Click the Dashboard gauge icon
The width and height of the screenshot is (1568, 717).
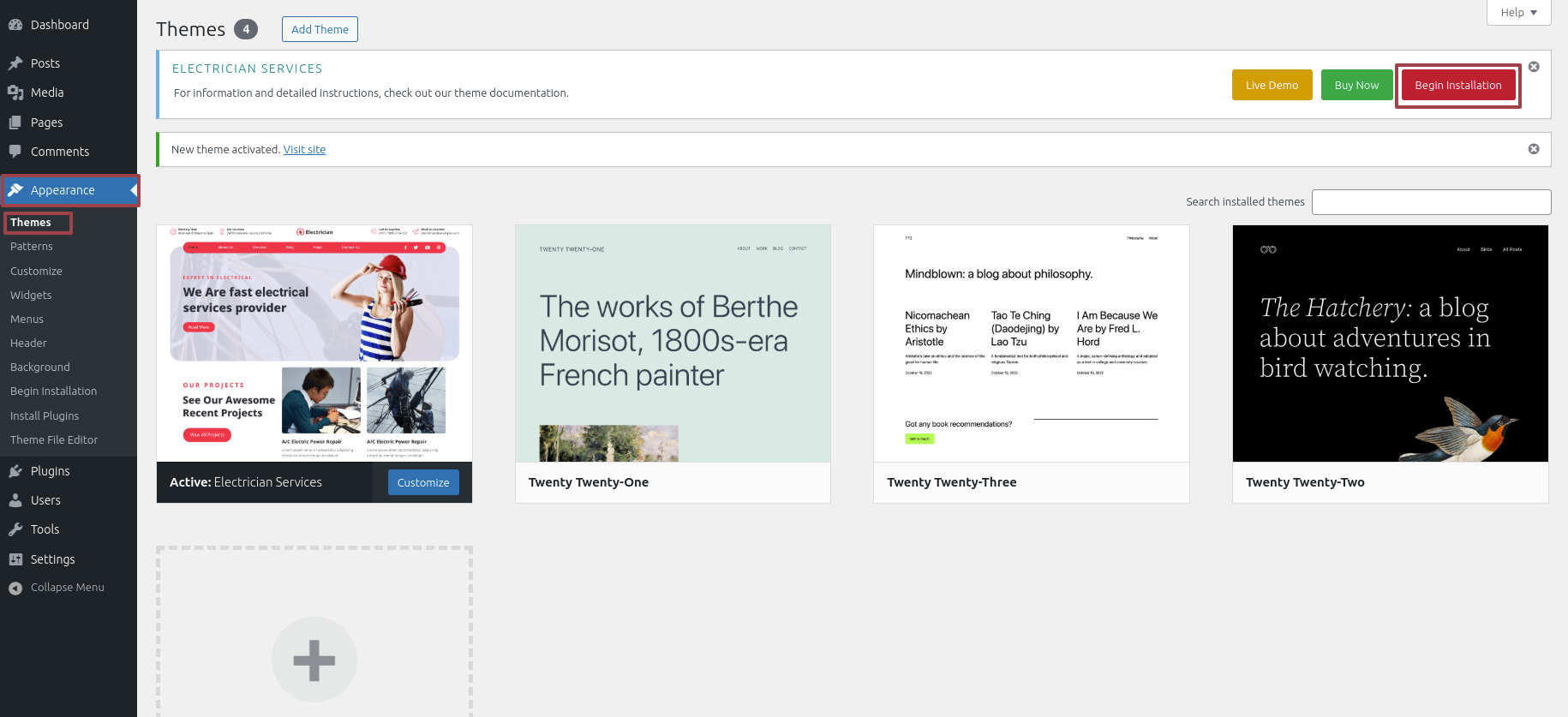pyautogui.click(x=15, y=25)
